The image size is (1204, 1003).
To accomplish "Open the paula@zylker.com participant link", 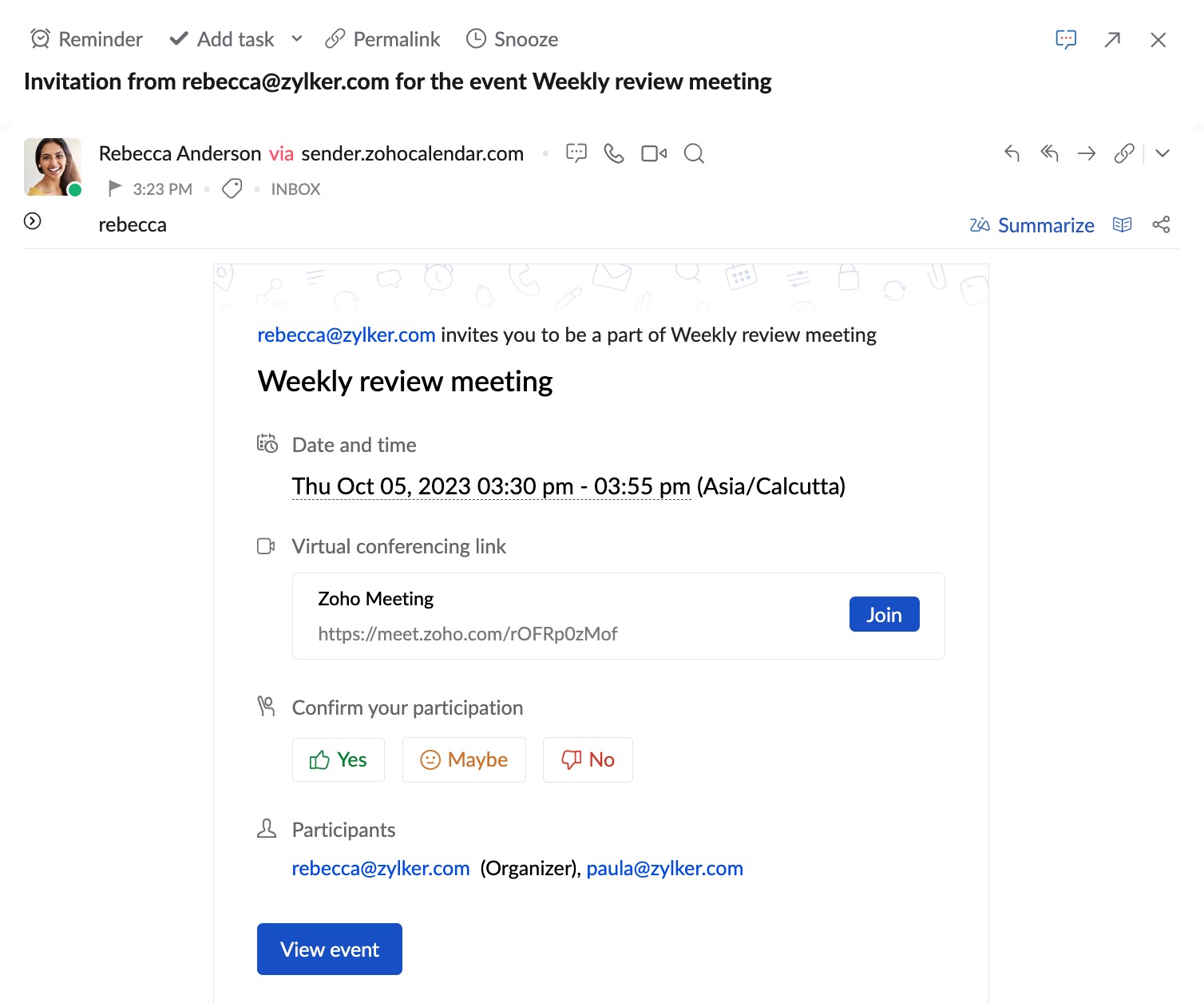I will (x=665, y=868).
